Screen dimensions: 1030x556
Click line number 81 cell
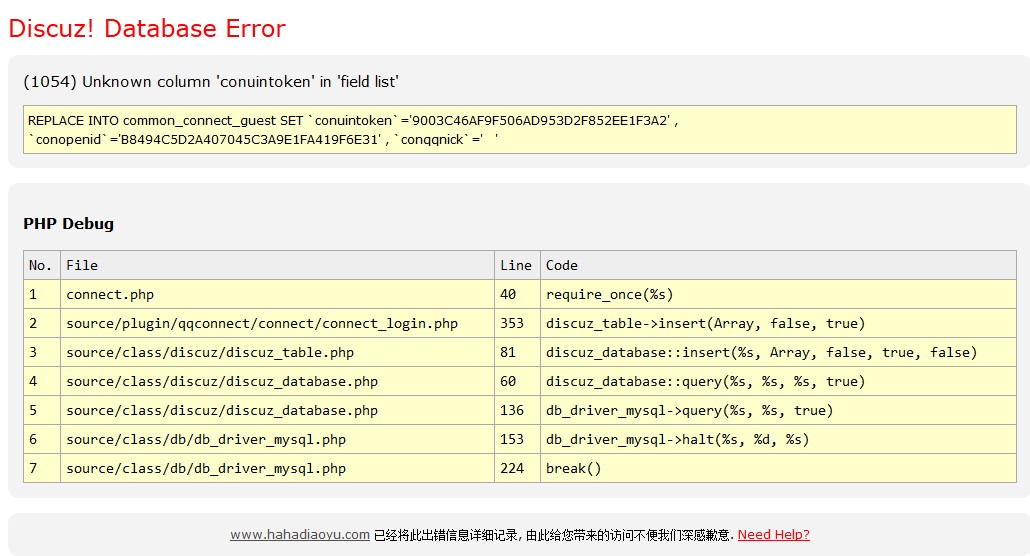coord(517,352)
